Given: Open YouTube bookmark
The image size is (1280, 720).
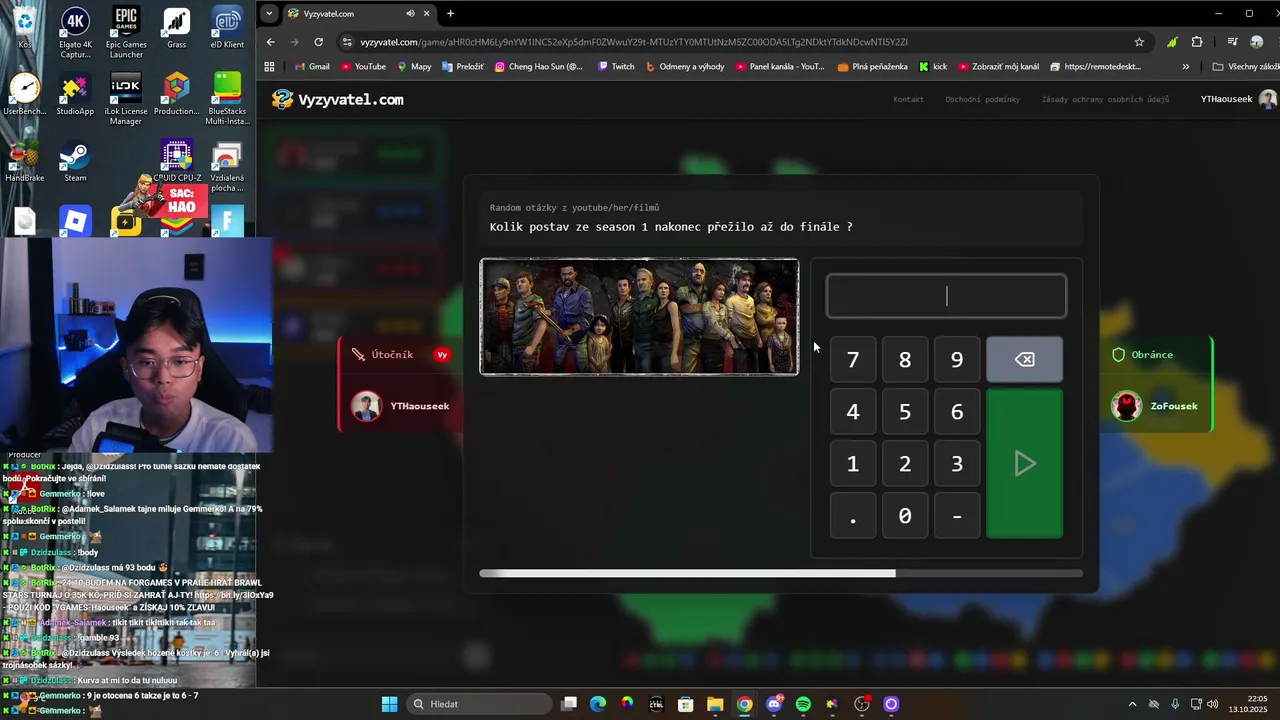Looking at the screenshot, I should coord(363,67).
